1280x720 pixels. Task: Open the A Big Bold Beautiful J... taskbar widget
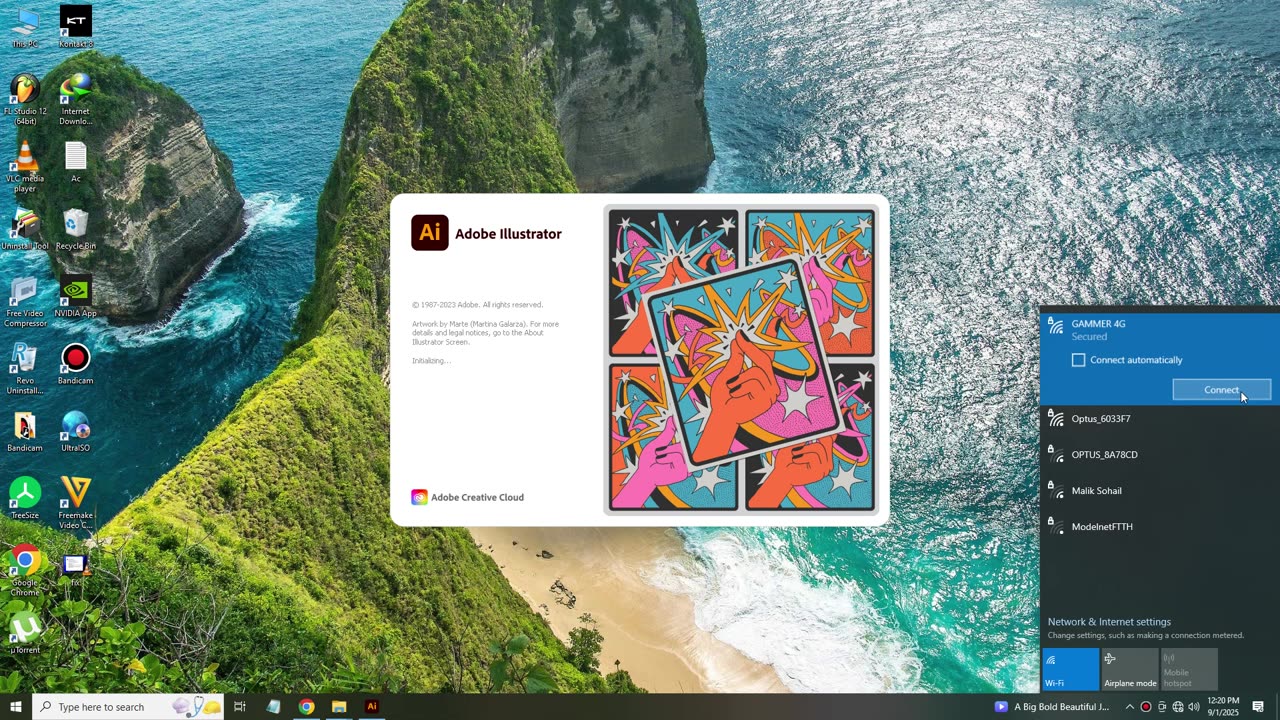pyautogui.click(x=1052, y=707)
